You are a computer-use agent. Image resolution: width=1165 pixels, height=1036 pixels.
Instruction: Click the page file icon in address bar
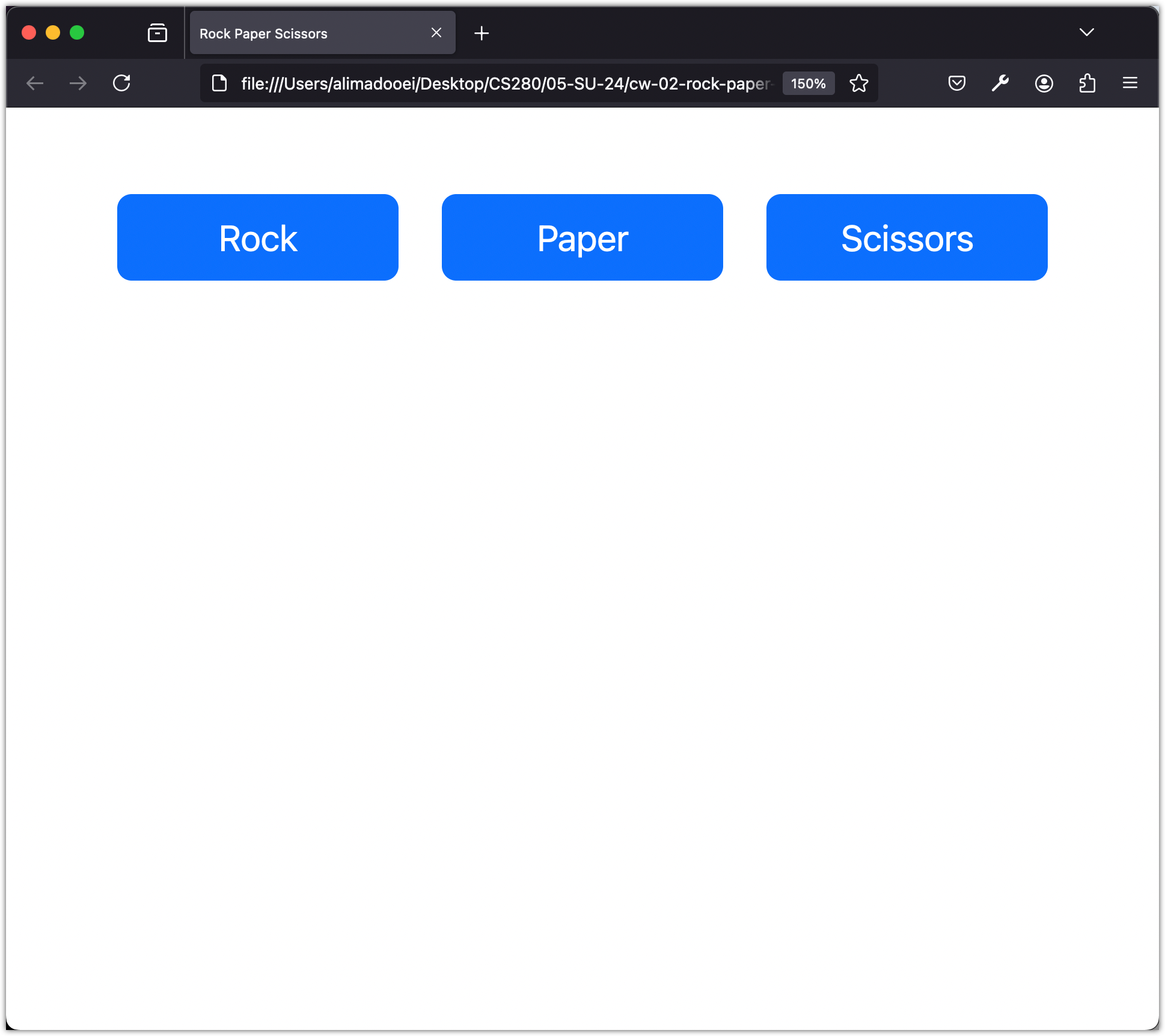point(220,83)
